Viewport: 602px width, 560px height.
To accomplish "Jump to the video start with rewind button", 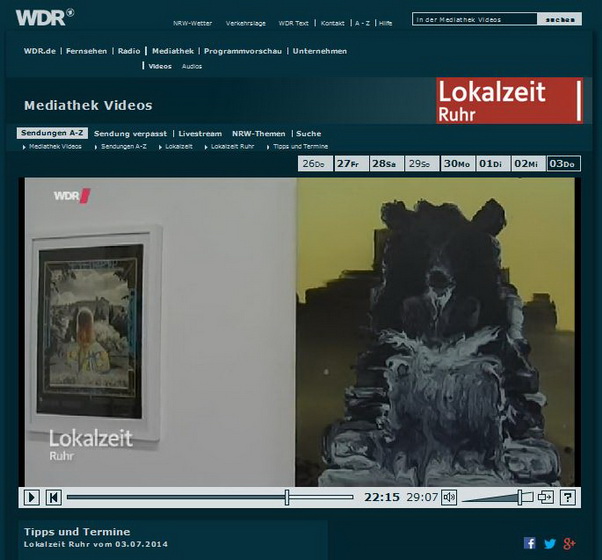I will 54,497.
